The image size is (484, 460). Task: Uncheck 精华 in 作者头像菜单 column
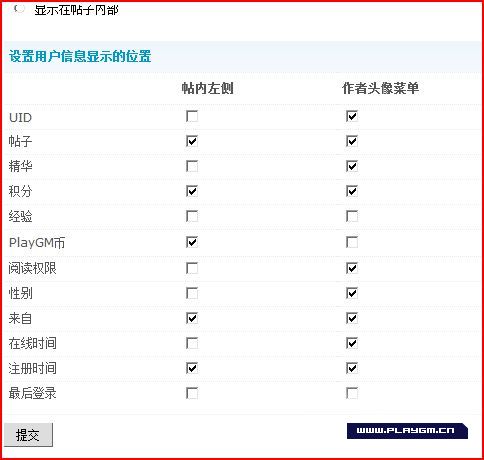pyautogui.click(x=352, y=166)
